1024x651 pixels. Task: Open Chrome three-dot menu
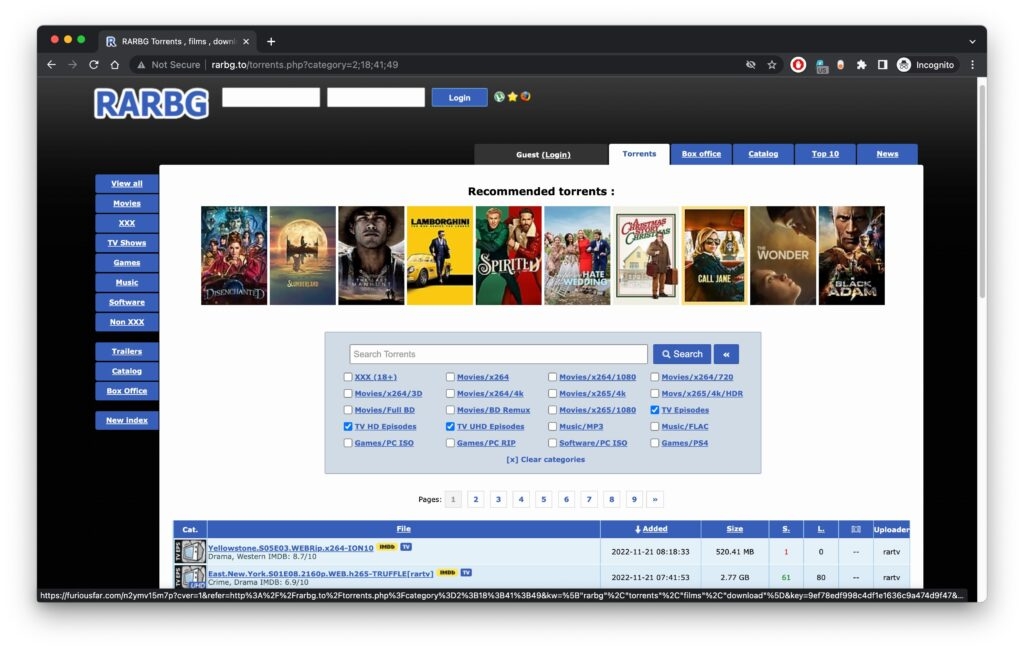click(x=972, y=65)
